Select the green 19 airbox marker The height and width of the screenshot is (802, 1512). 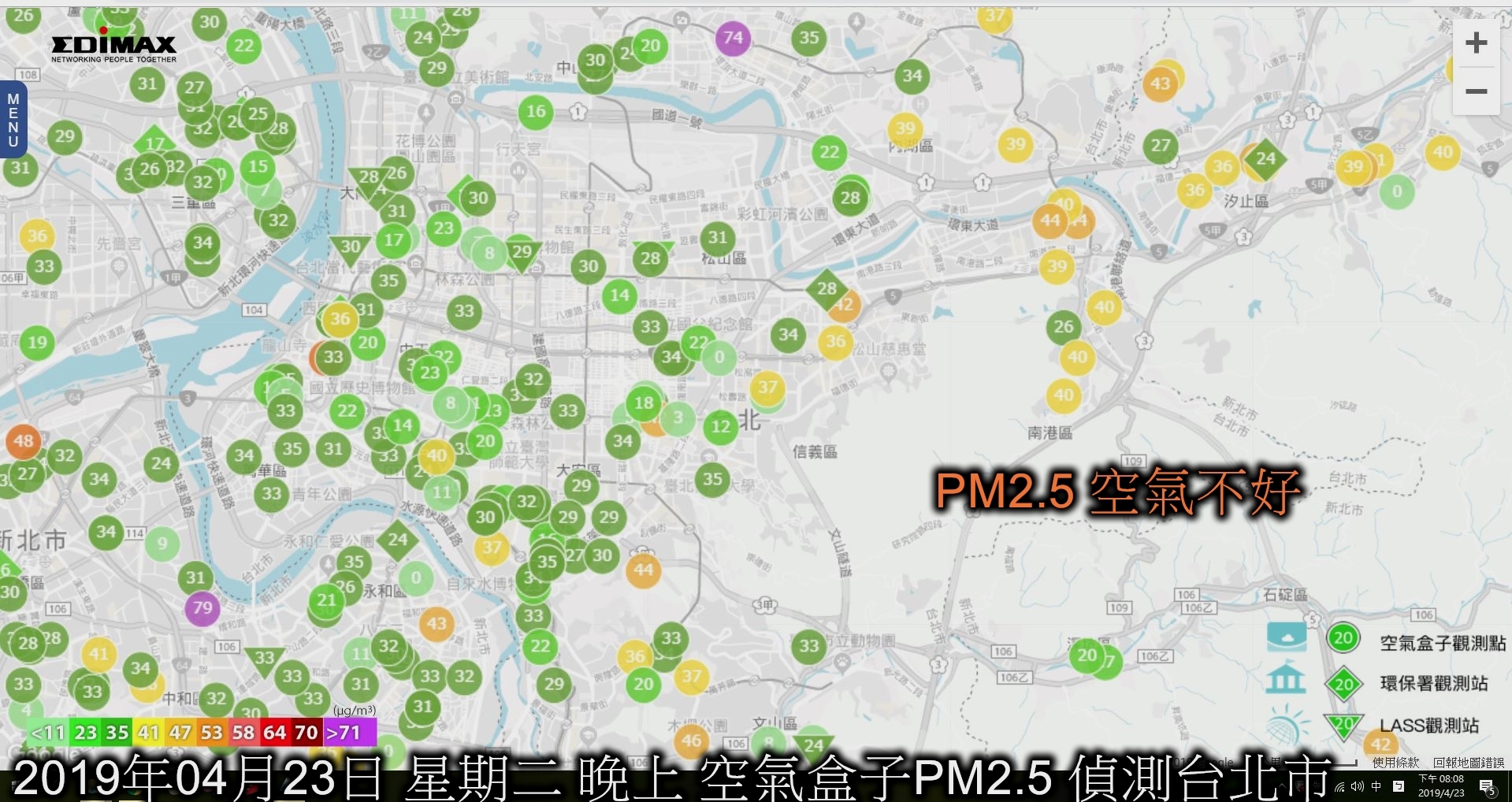(x=37, y=343)
